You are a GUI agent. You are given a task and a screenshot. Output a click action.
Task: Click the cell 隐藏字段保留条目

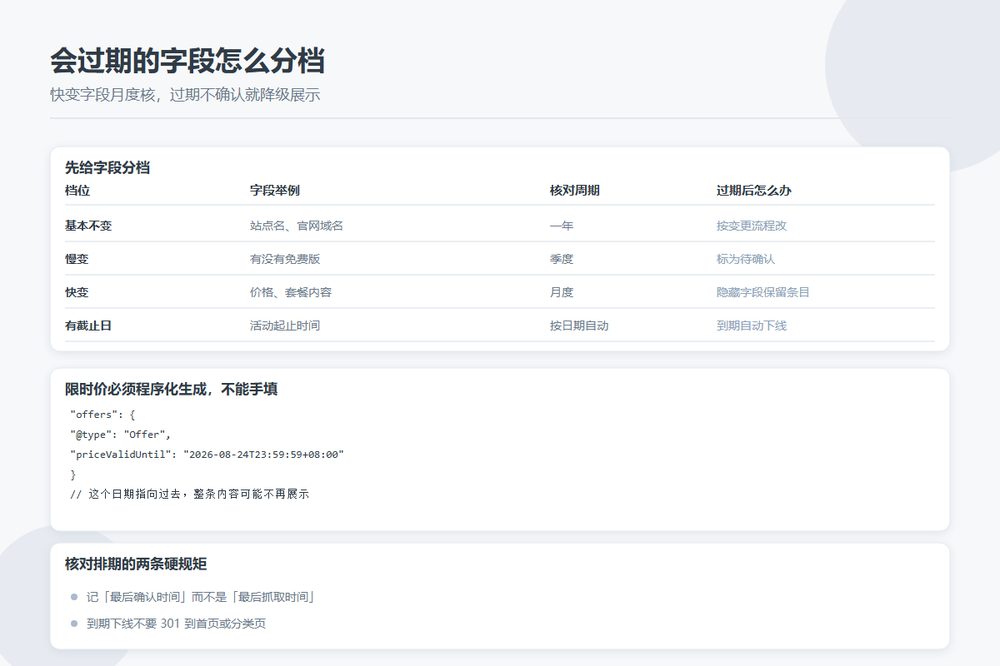click(x=763, y=292)
